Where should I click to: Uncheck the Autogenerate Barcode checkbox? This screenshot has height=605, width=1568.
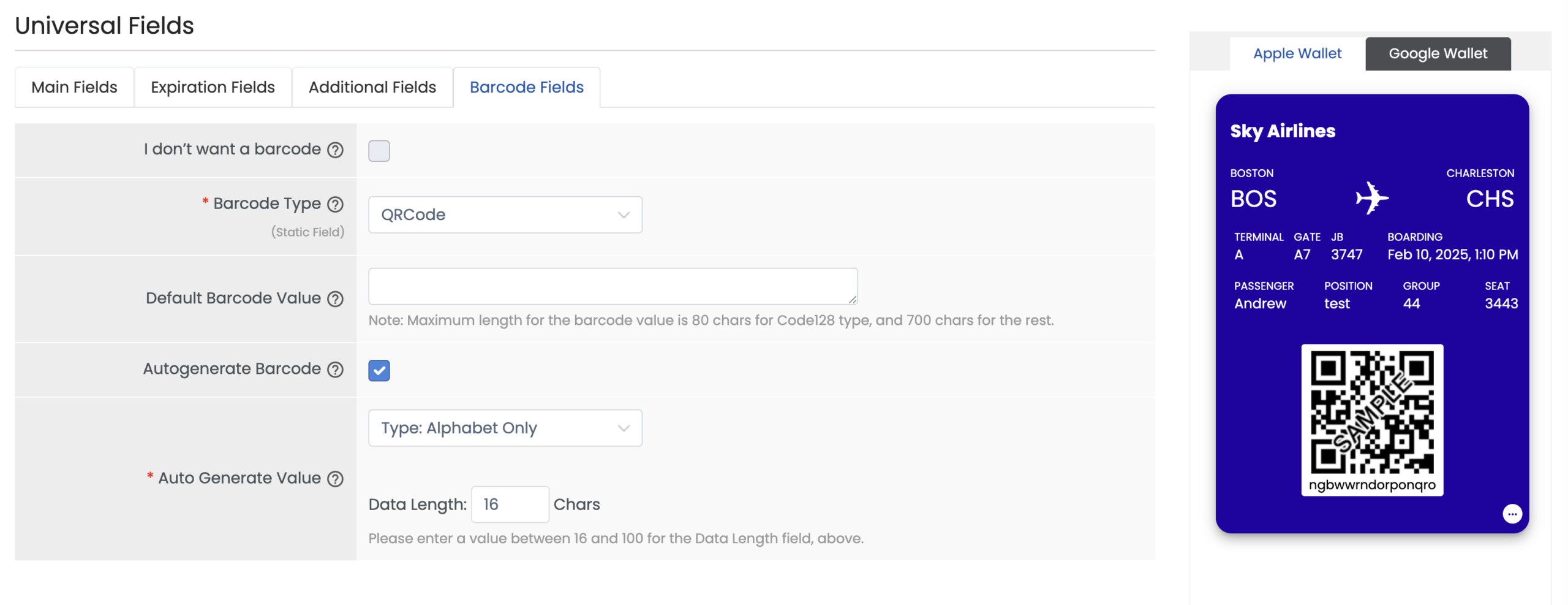coord(379,370)
